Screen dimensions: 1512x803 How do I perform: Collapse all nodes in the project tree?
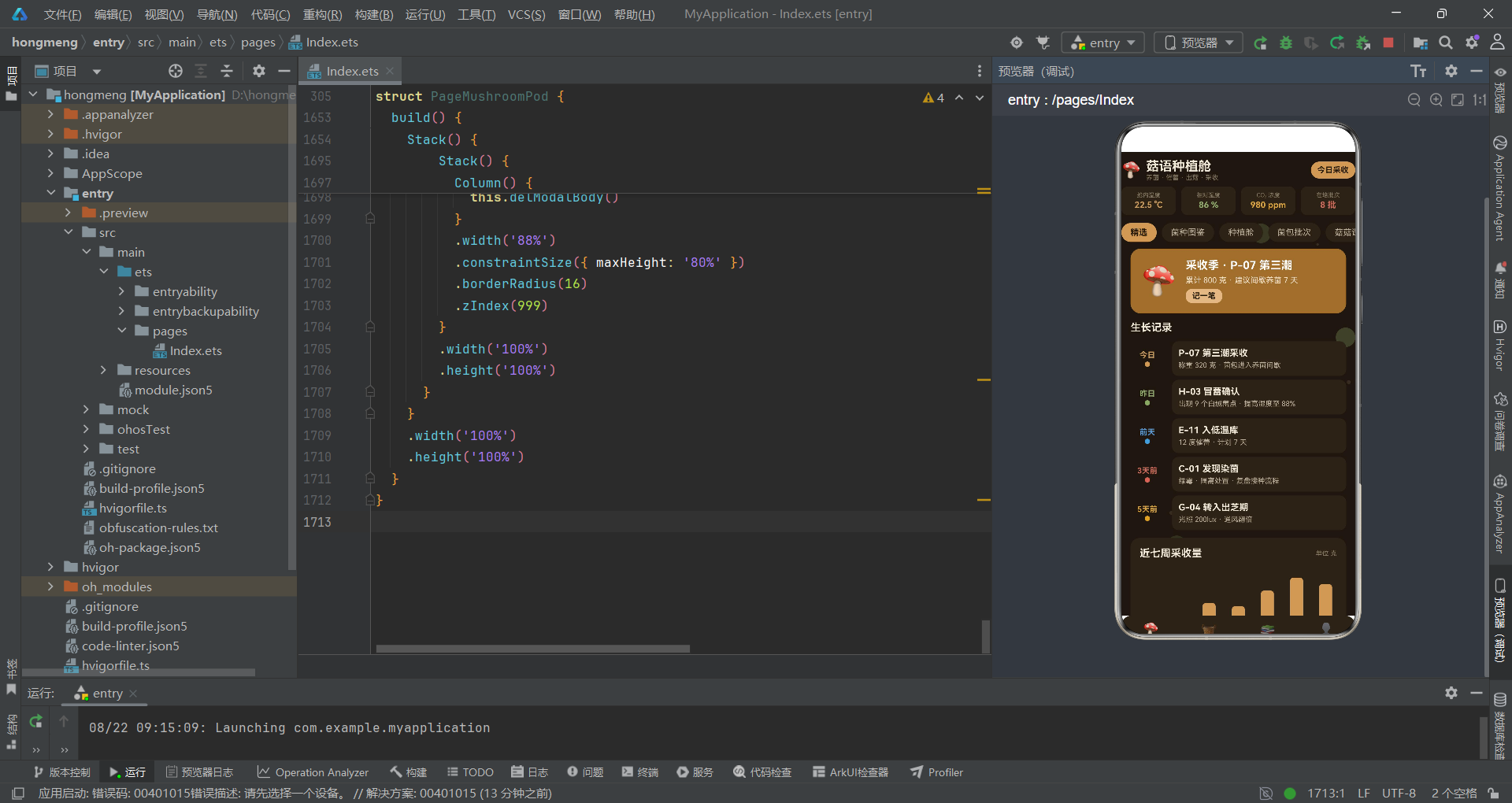click(227, 71)
